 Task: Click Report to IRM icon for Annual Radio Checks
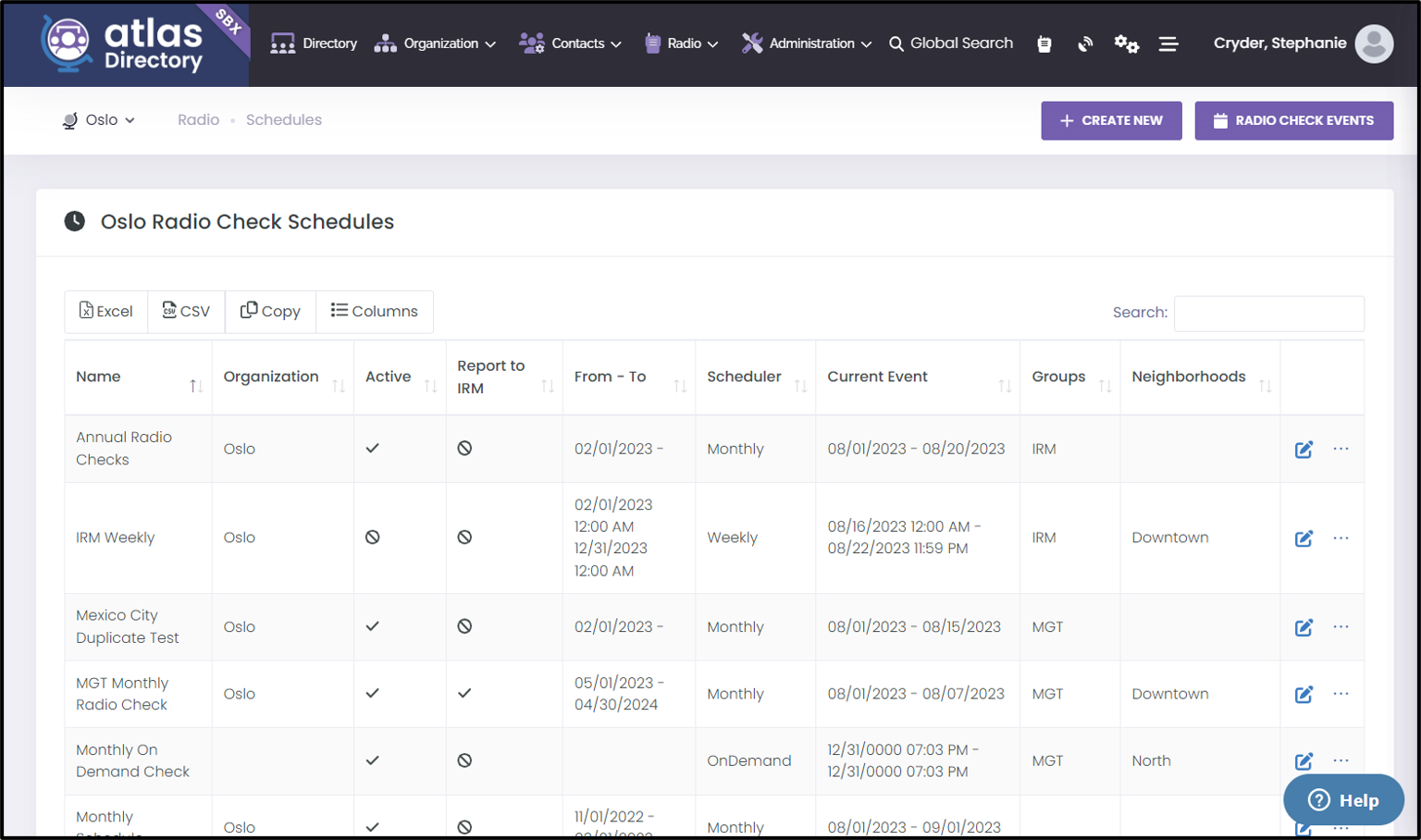click(464, 448)
